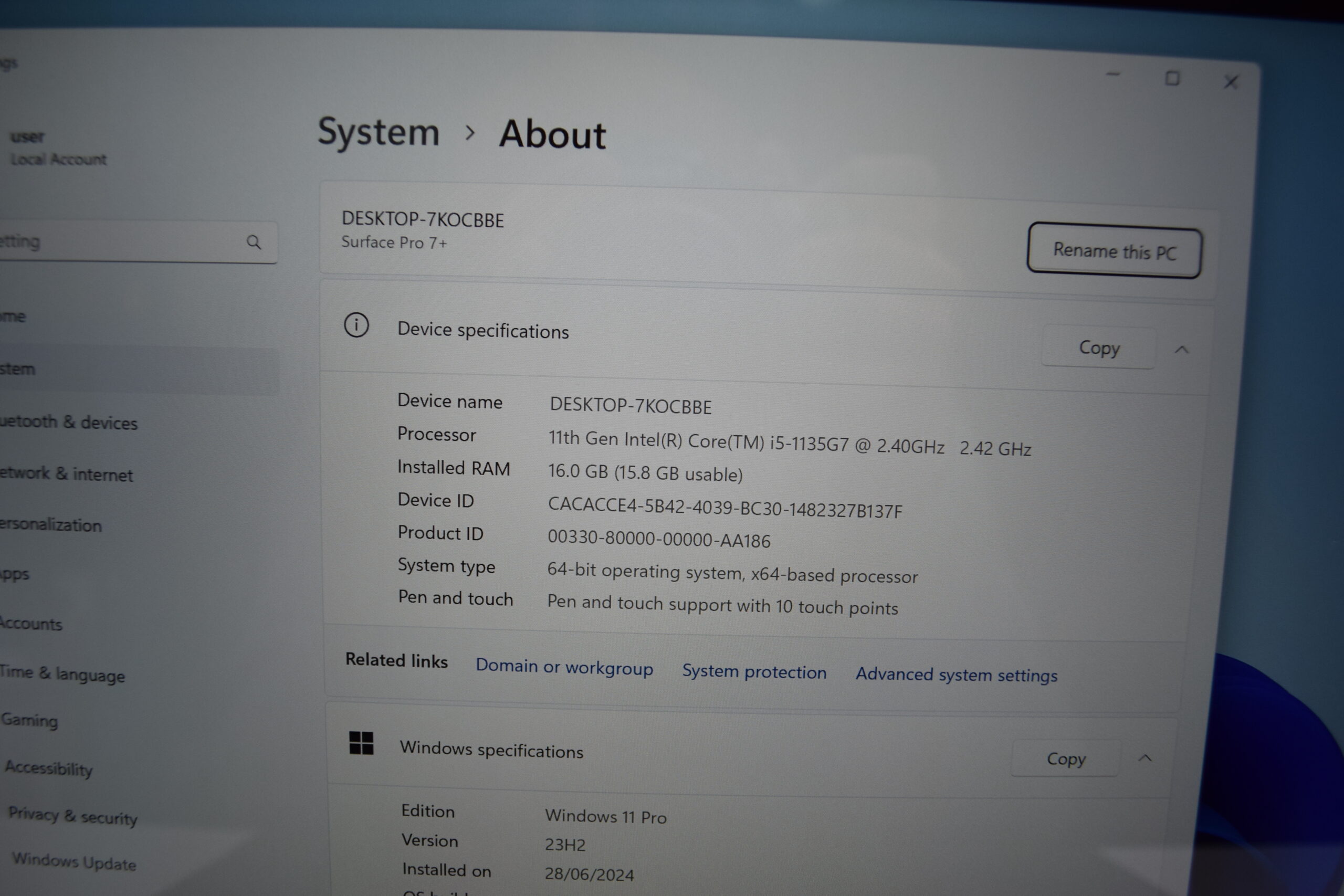The width and height of the screenshot is (1344, 896).
Task: Click the search magnifier icon in sidebar
Action: pyautogui.click(x=254, y=243)
